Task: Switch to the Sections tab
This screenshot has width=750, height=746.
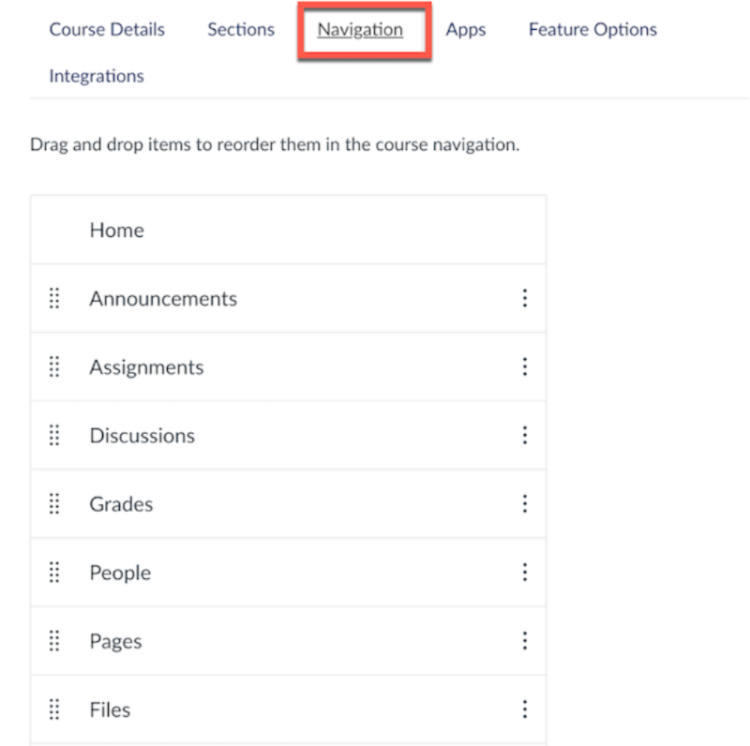Action: tap(241, 29)
